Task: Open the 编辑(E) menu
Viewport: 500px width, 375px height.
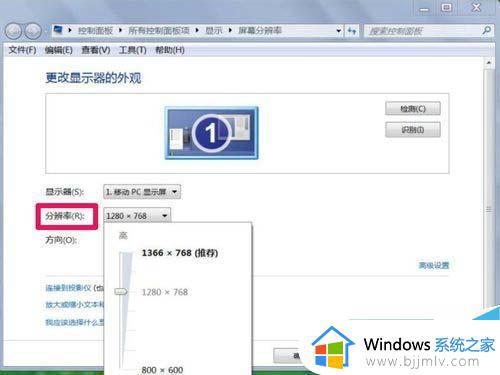Action: (x=59, y=50)
